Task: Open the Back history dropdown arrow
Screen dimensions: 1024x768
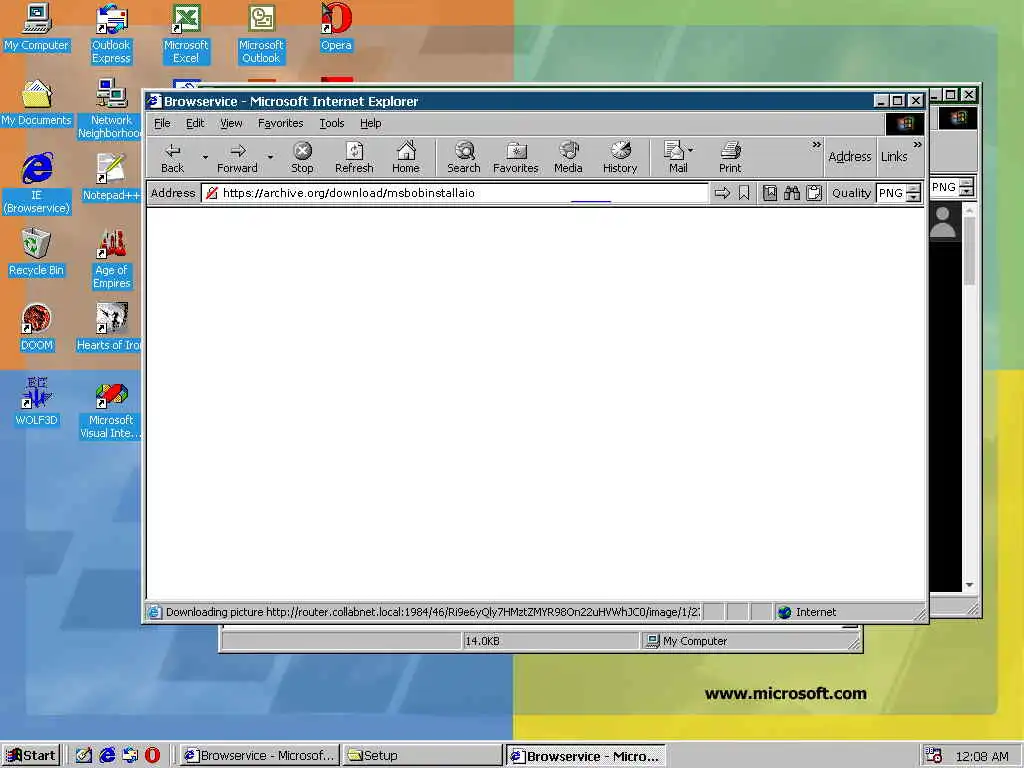Action: click(205, 157)
